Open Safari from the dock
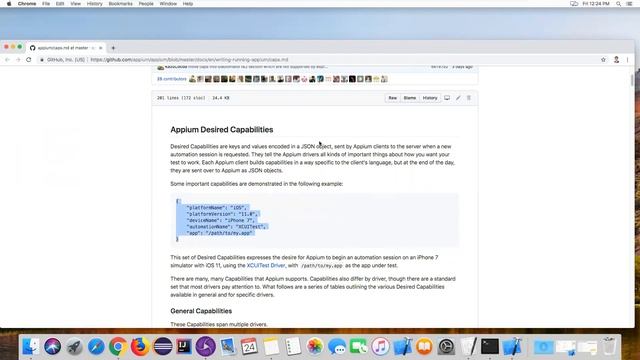 tap(96, 347)
